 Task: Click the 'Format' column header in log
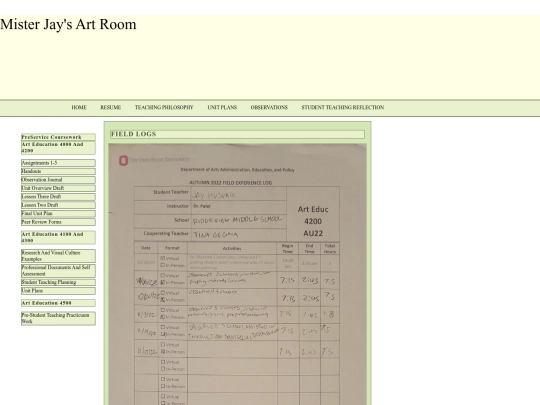pyautogui.click(x=172, y=248)
